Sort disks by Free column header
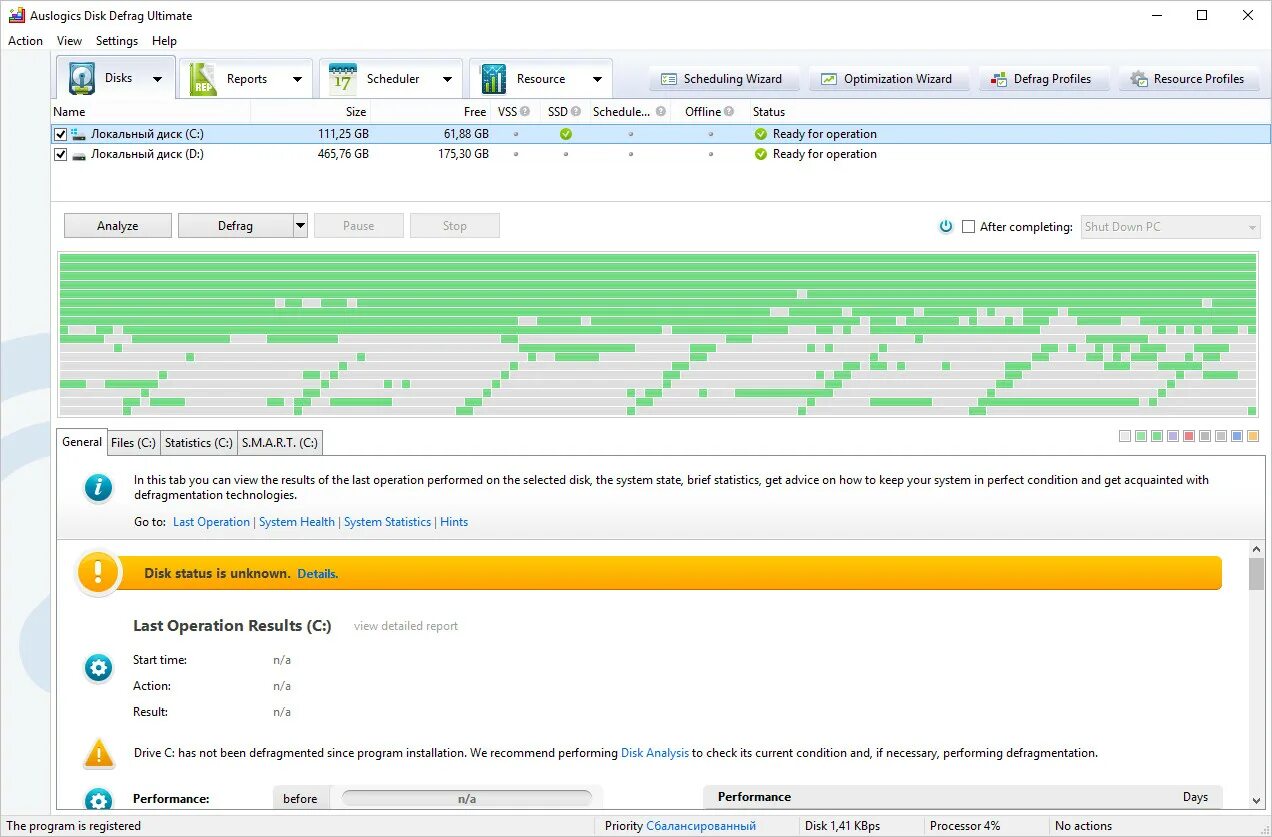This screenshot has width=1272, height=837. pos(431,112)
